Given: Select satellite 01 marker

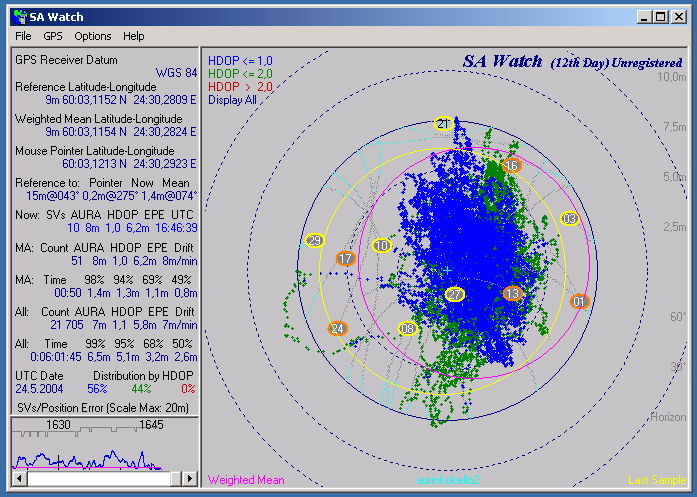Looking at the screenshot, I should (579, 301).
